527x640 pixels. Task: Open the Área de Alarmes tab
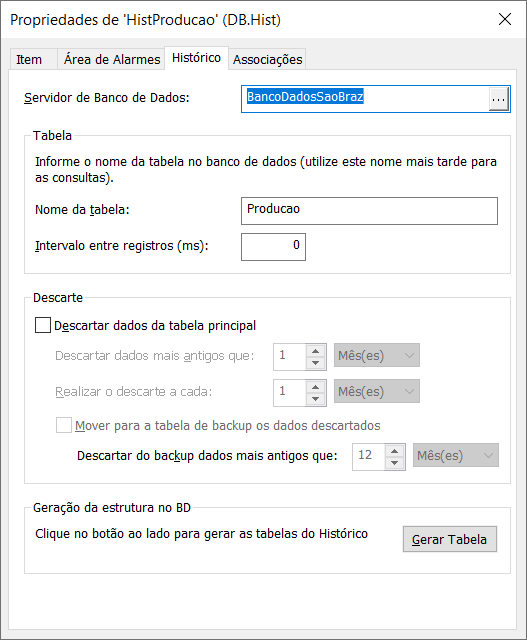(111, 60)
